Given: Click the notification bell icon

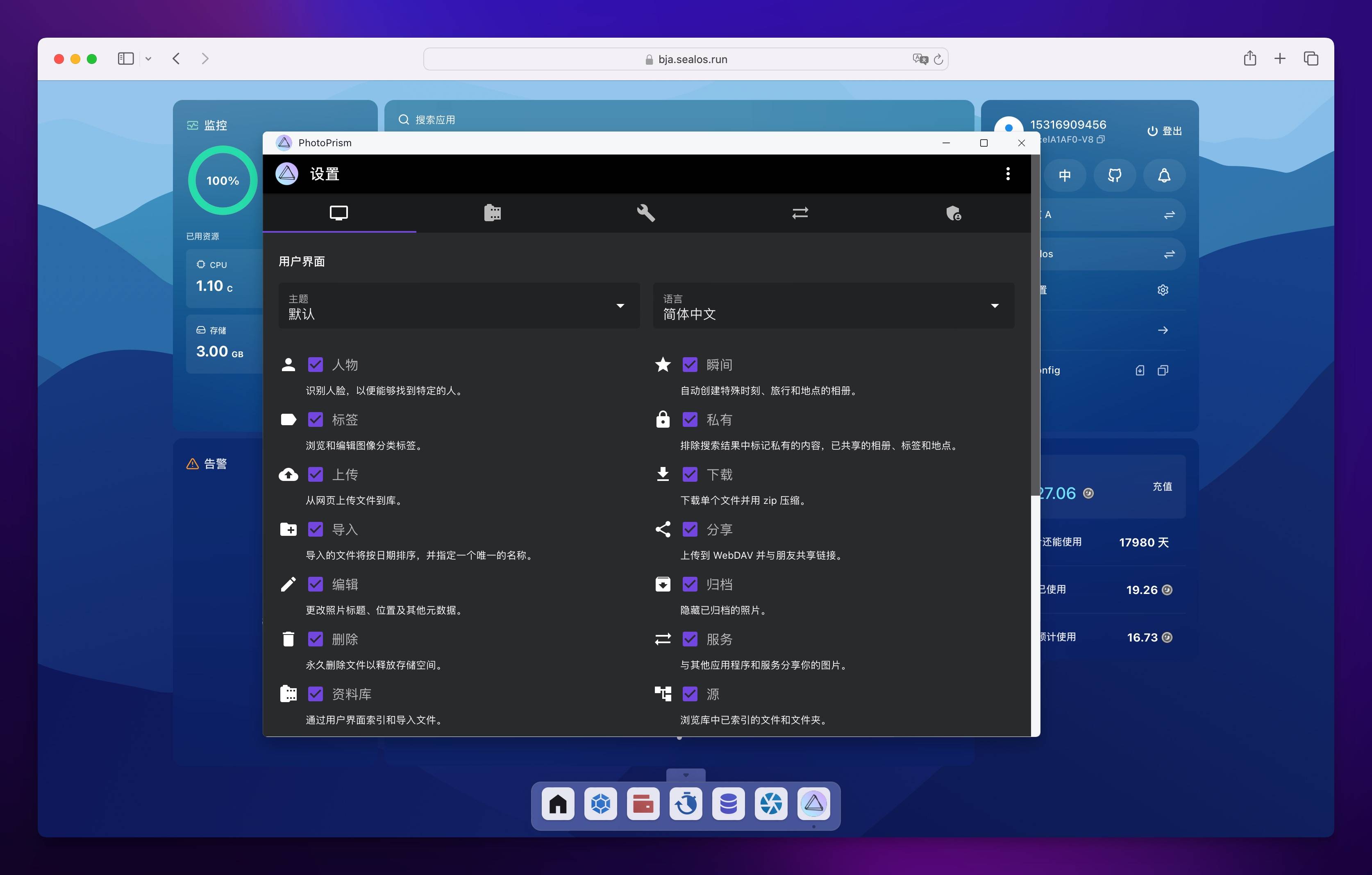Looking at the screenshot, I should pos(1164,175).
